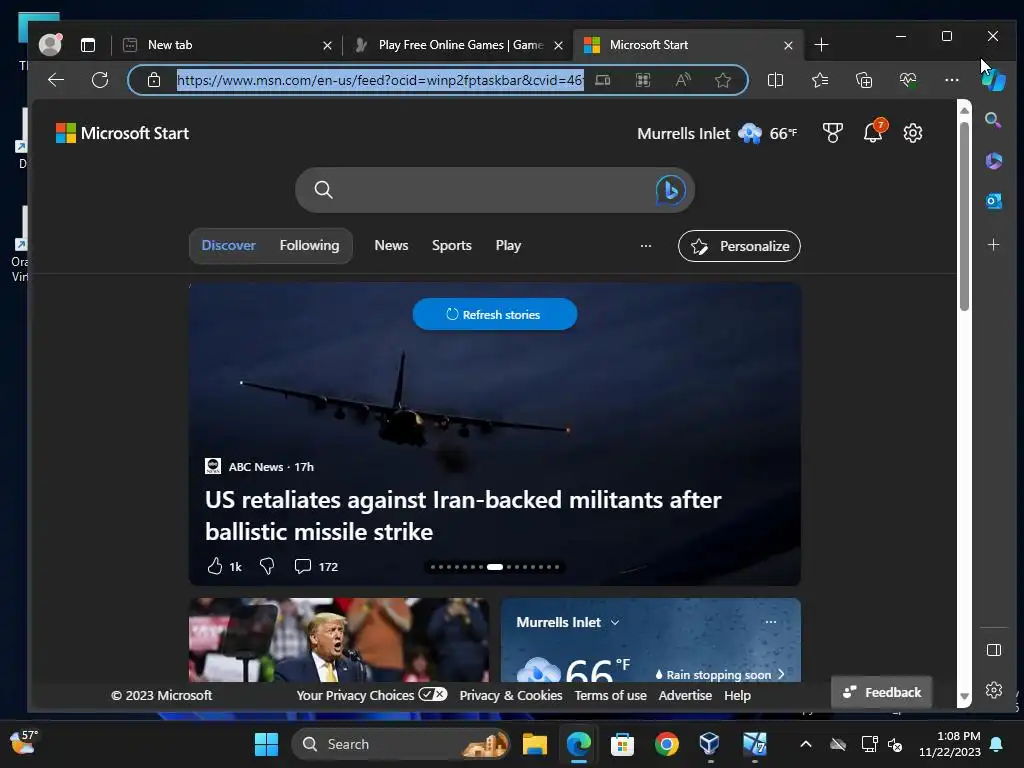
Task: Open Windows Start menu
Action: 266,744
